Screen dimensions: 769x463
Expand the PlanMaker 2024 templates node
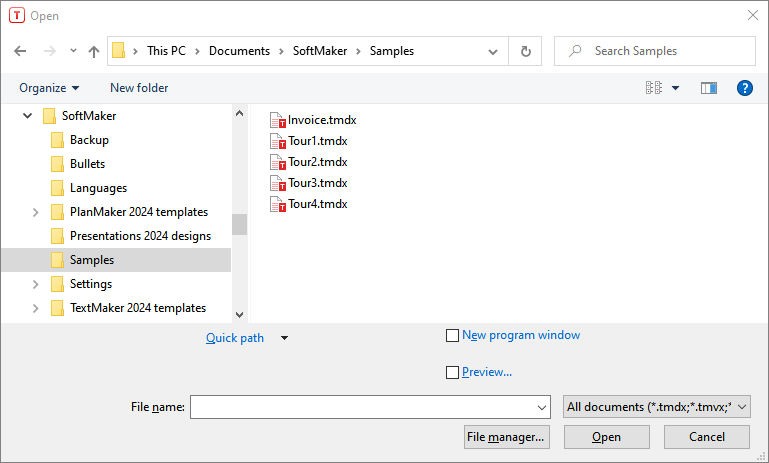(35, 212)
